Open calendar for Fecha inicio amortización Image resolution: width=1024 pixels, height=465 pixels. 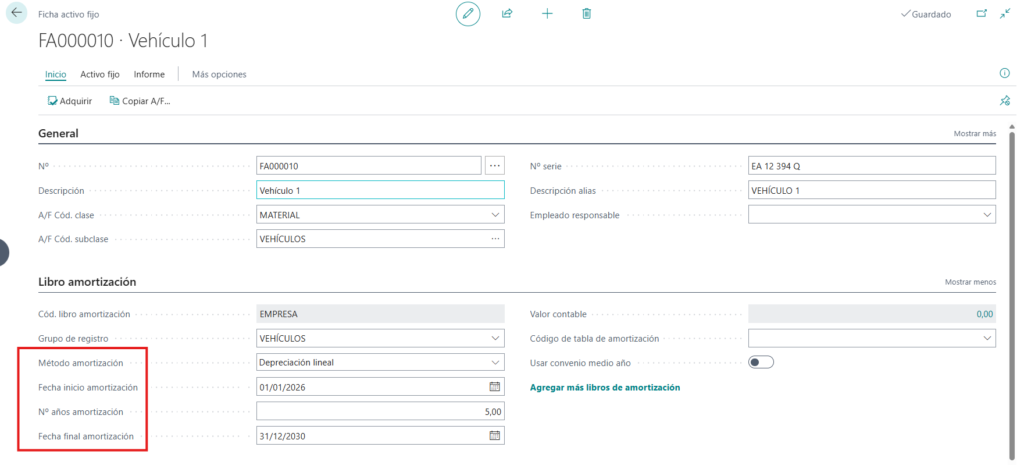pyautogui.click(x=494, y=387)
